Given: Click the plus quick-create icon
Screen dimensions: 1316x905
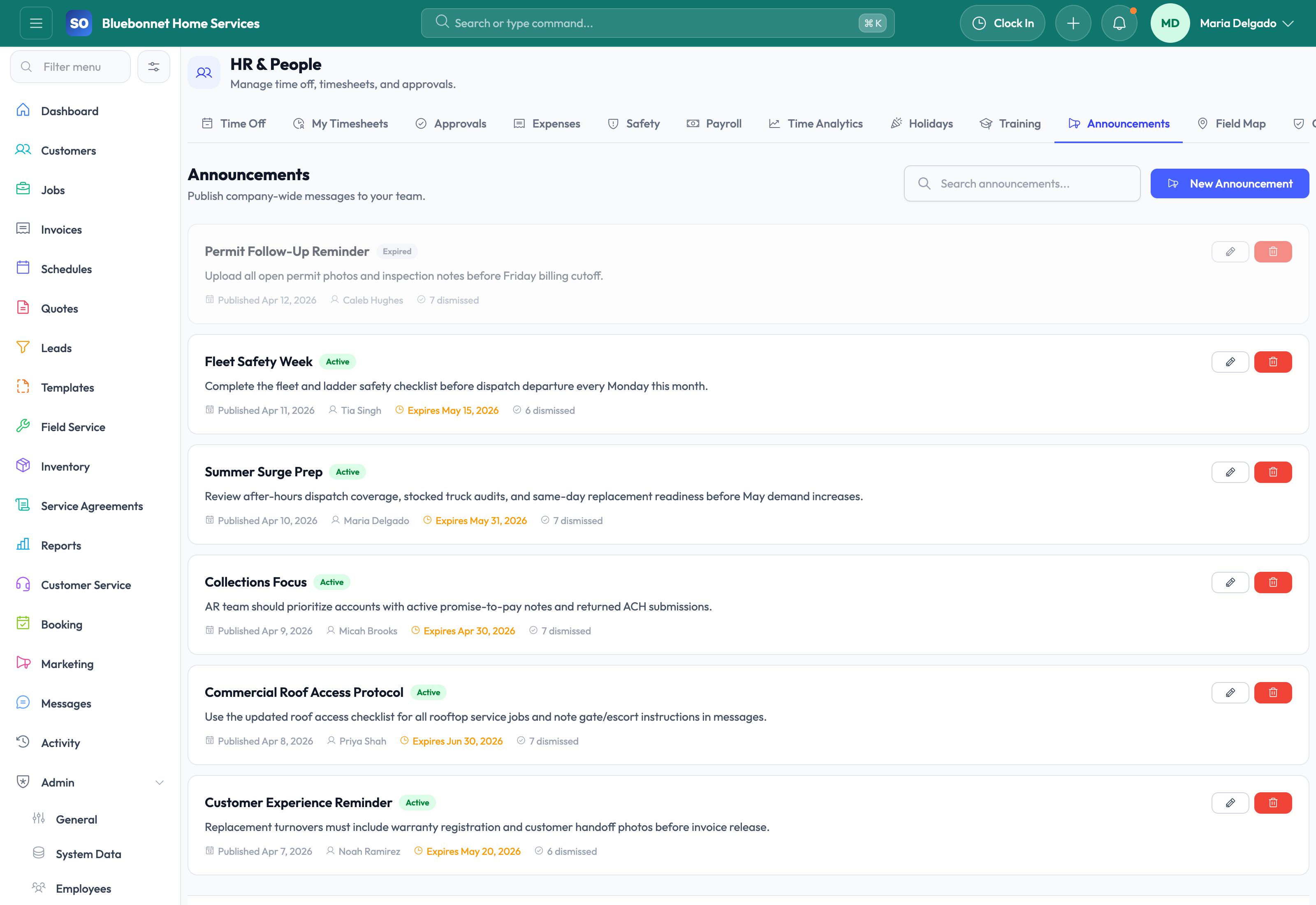Looking at the screenshot, I should (x=1073, y=23).
